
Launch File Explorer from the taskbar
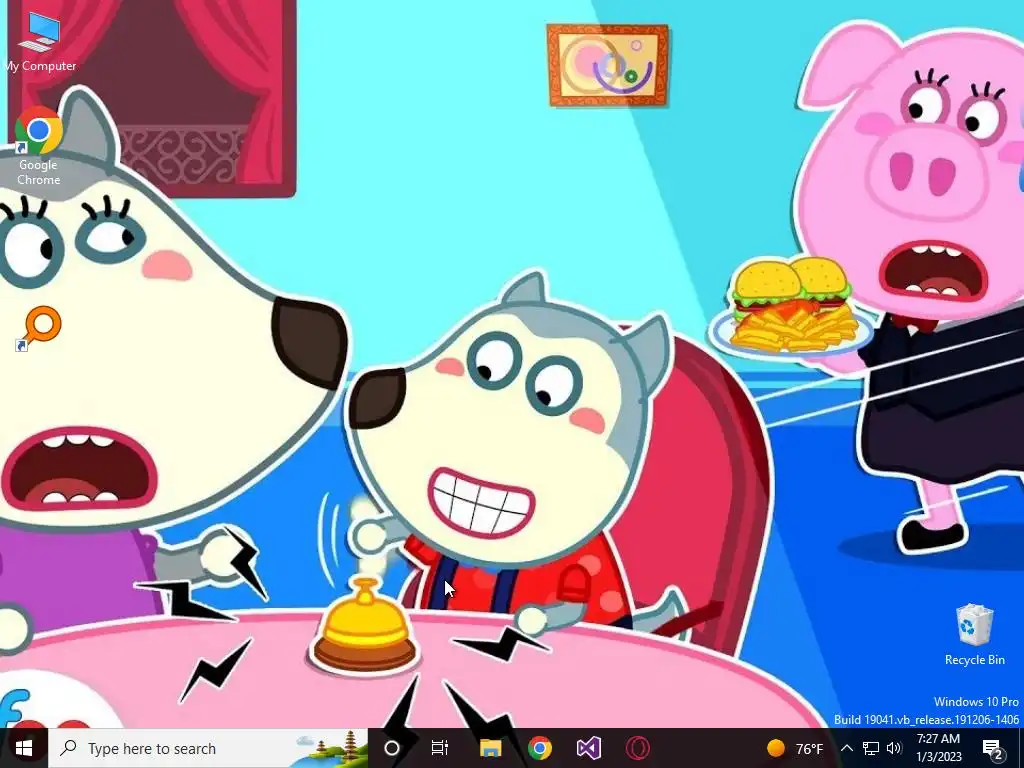pos(490,748)
